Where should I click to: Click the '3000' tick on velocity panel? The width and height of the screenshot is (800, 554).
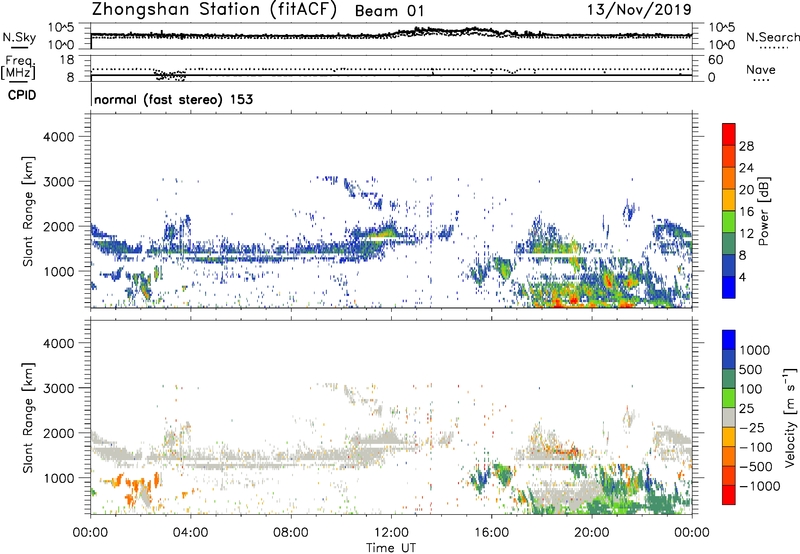point(59,388)
